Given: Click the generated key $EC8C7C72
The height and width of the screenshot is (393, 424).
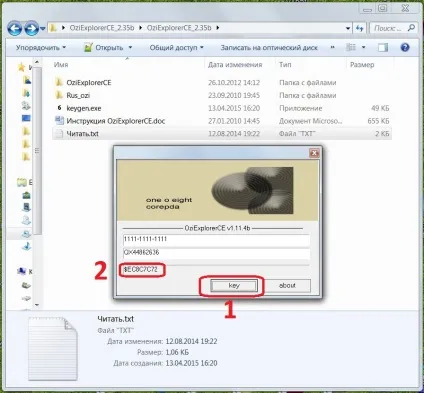Looking at the screenshot, I should [x=141, y=269].
